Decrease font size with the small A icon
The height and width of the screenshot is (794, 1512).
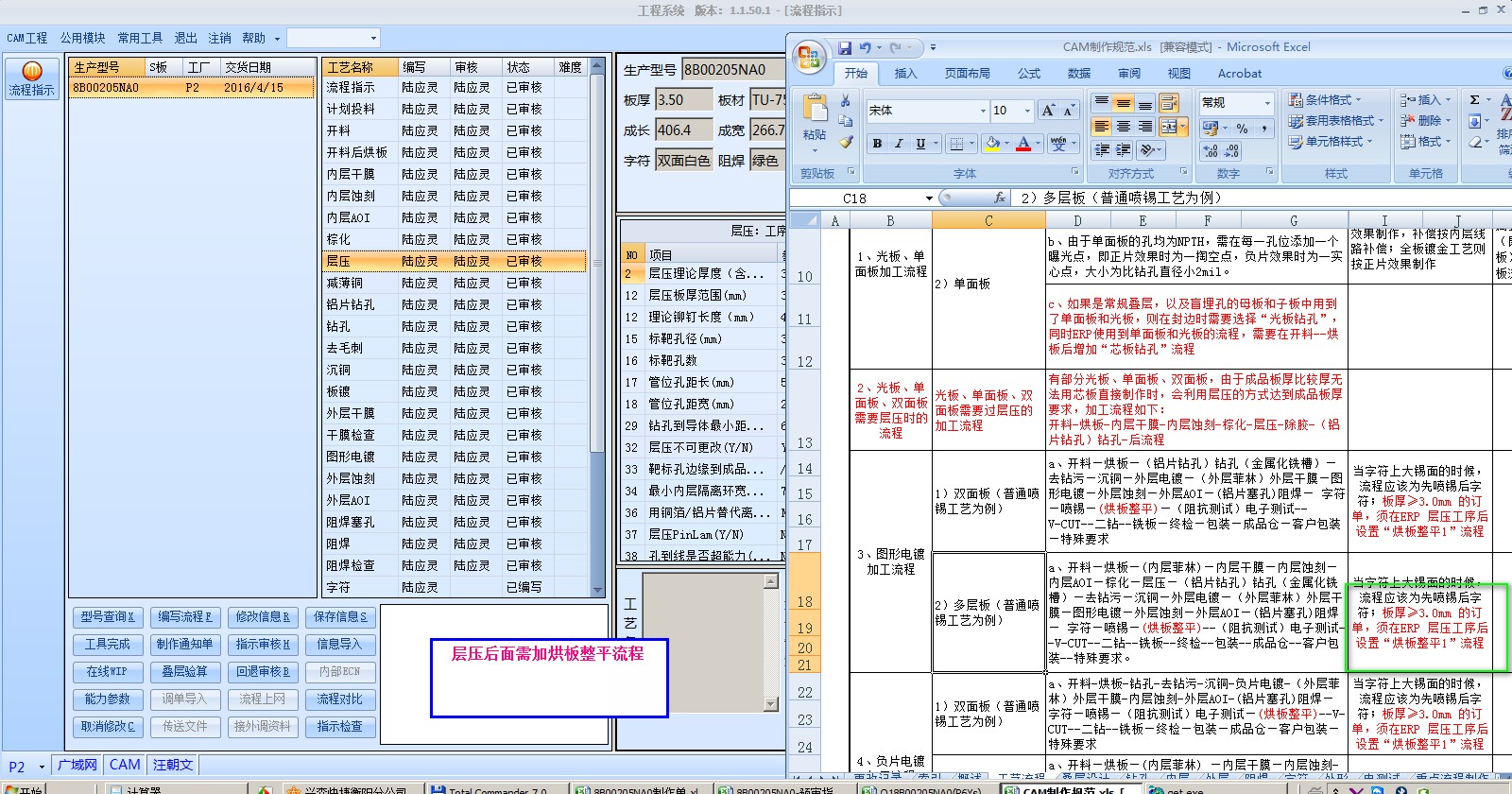point(1068,111)
